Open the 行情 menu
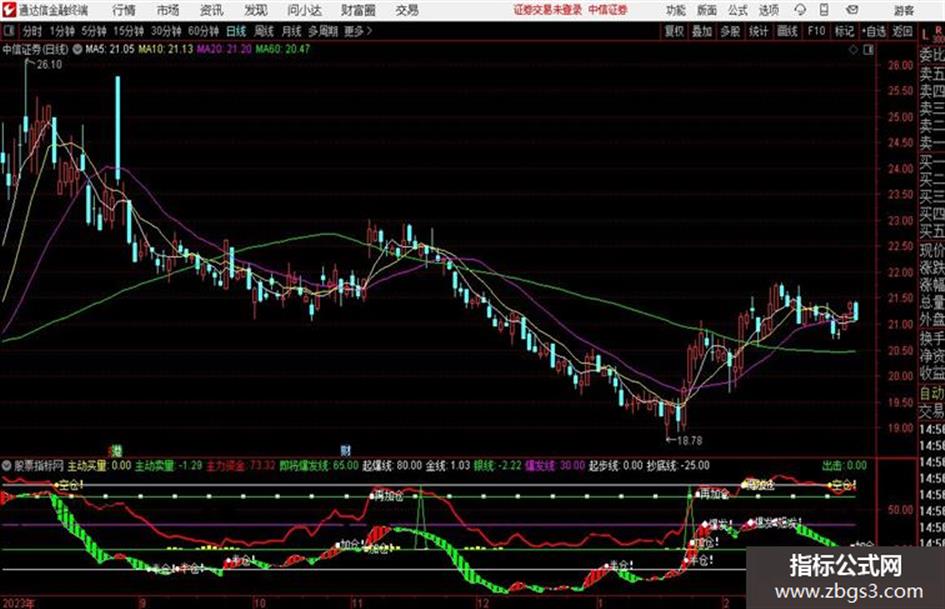The image size is (945, 609). pos(124,10)
